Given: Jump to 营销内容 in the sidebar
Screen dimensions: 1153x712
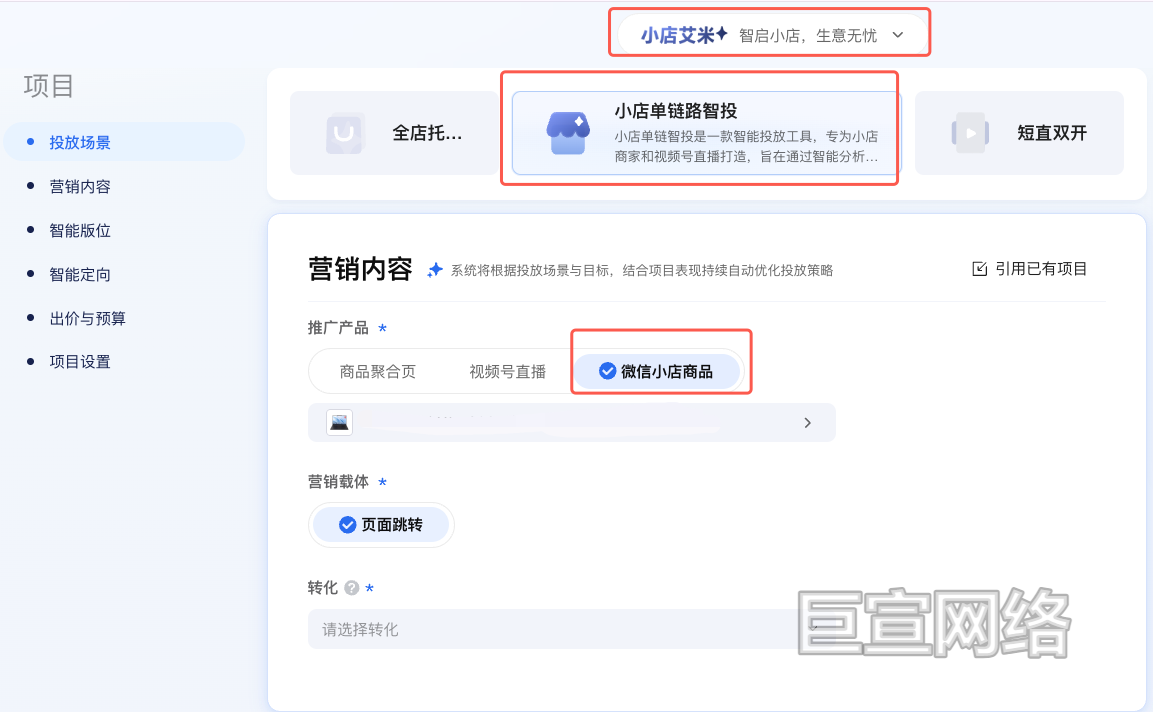Looking at the screenshot, I should pos(79,187).
